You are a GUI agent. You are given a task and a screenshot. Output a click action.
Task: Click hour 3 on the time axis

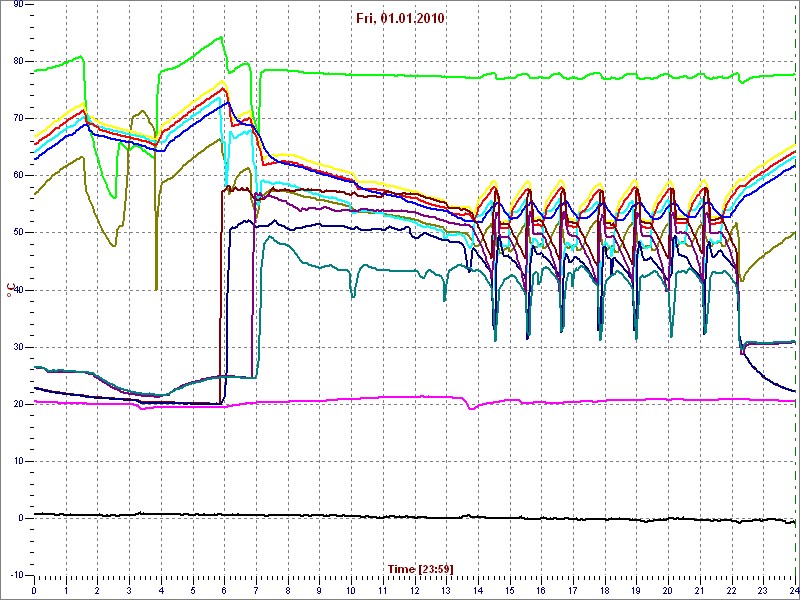(x=129, y=591)
